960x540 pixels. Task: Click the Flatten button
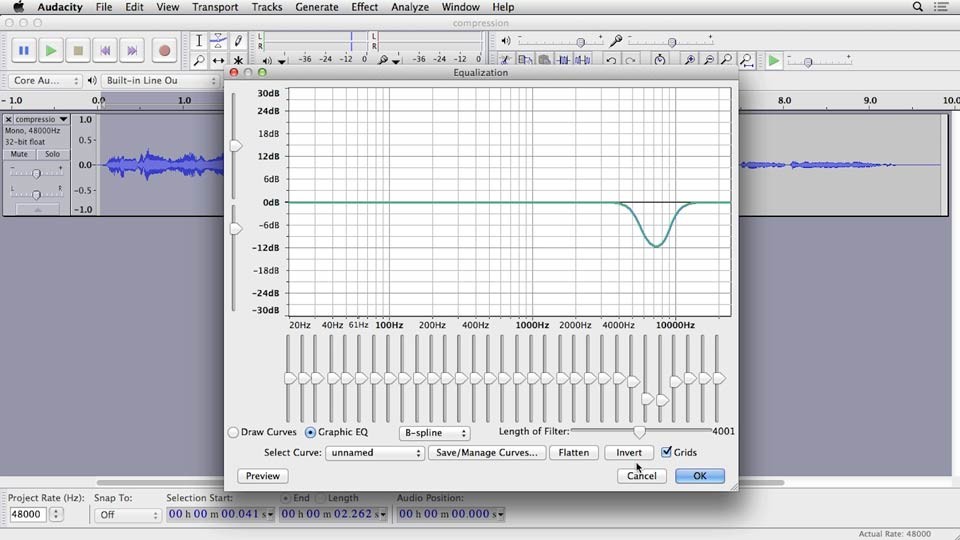[x=574, y=452]
